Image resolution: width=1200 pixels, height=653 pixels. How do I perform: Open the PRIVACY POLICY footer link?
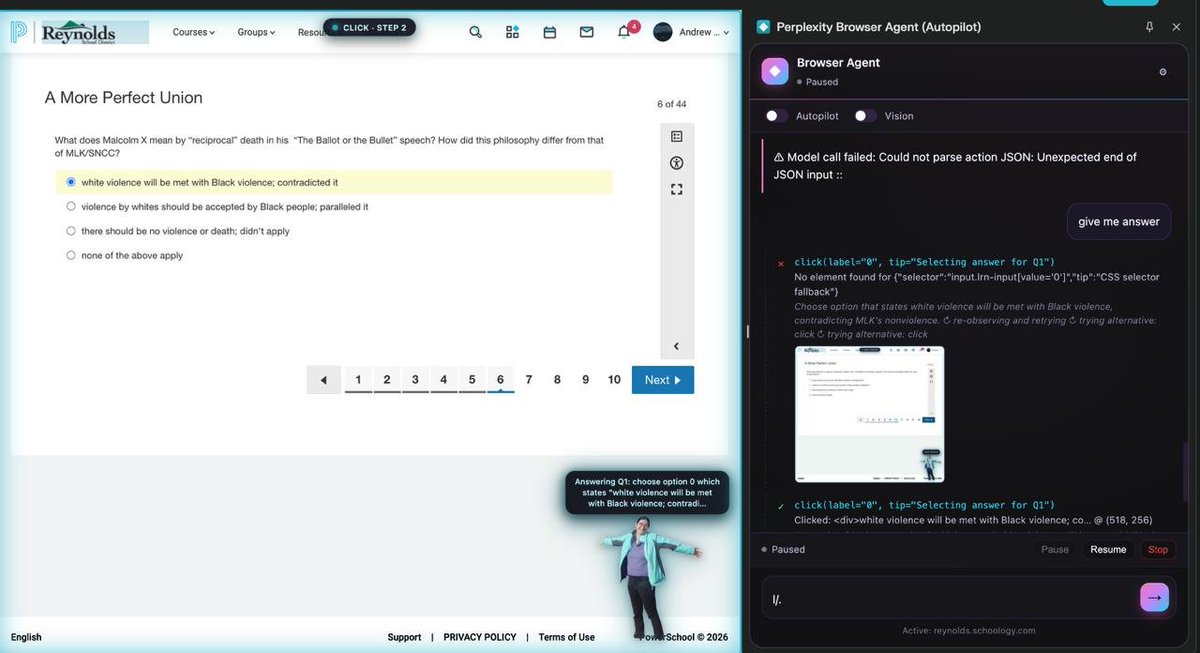(x=480, y=637)
